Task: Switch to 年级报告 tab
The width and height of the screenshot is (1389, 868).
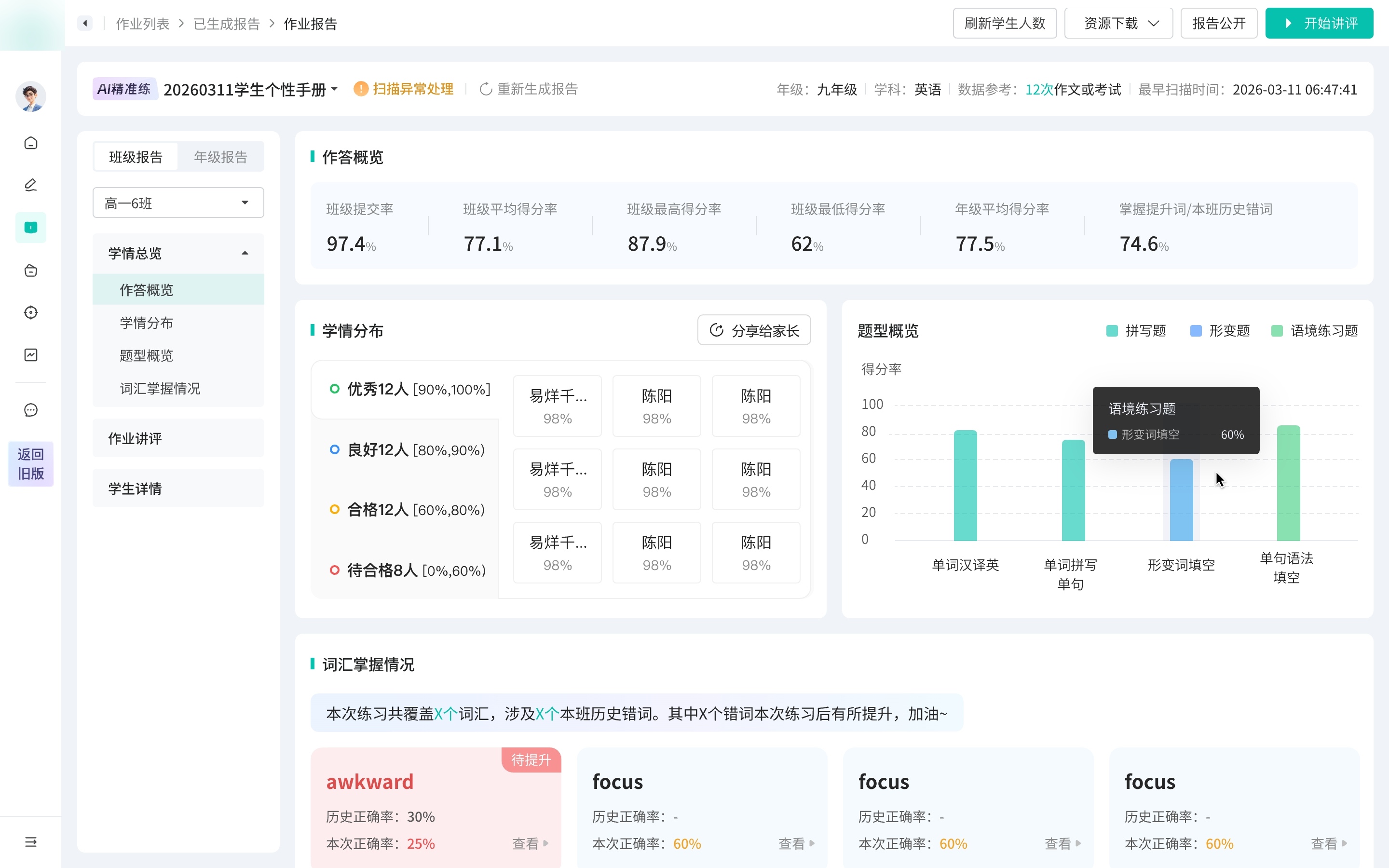Action: [220, 157]
